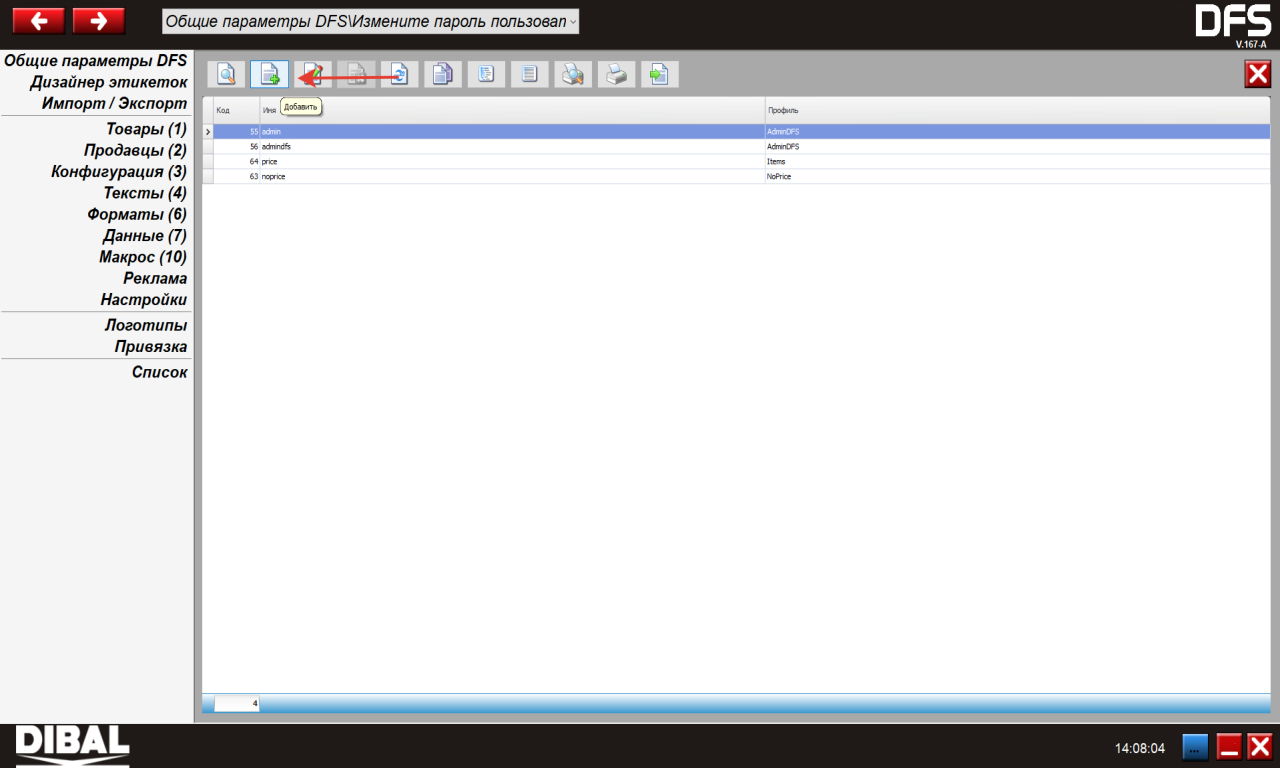Screen dimensions: 1280x768
Task: Click the edit record pencil icon
Action: pyautogui.click(x=313, y=74)
